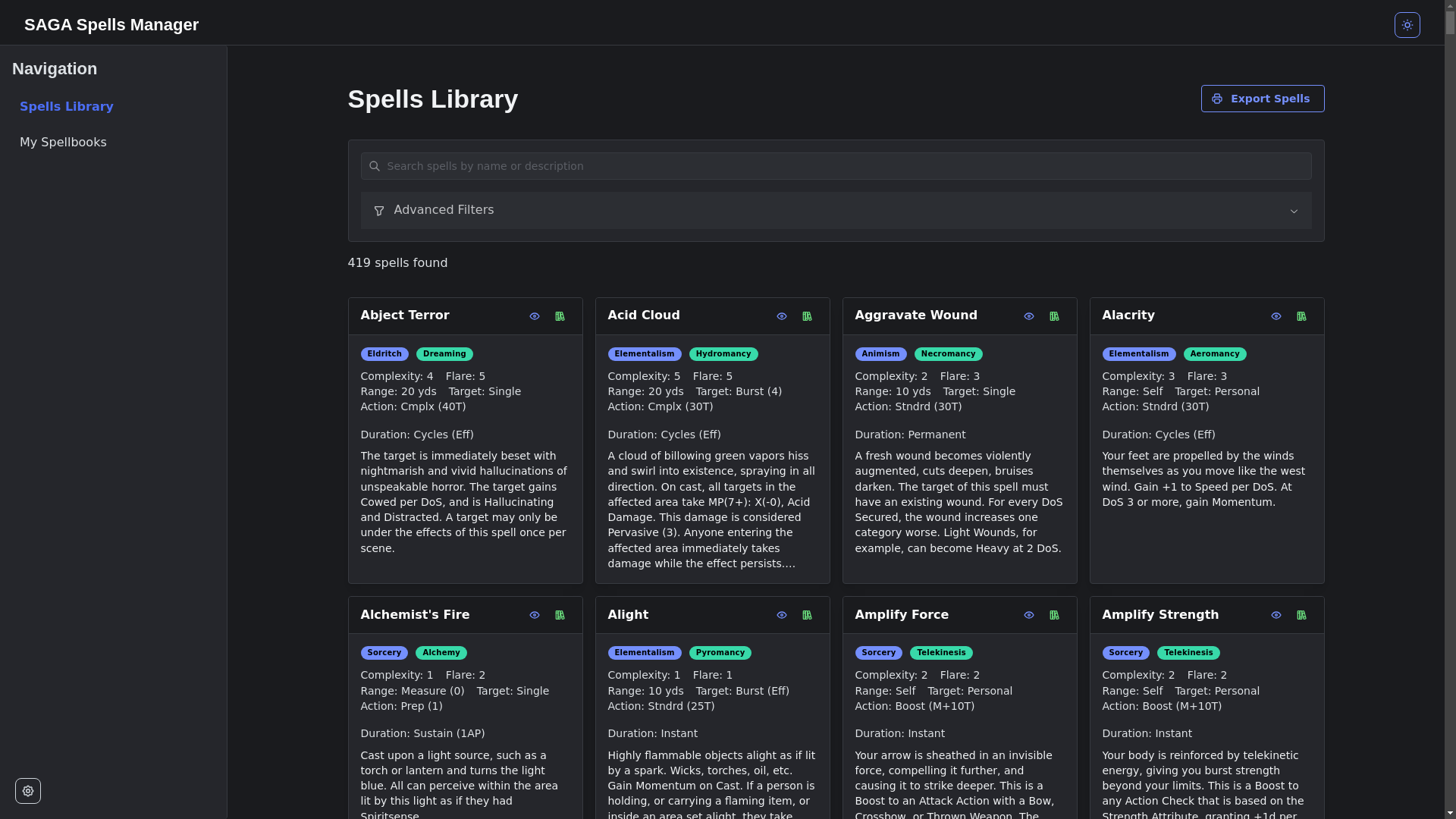This screenshot has height=819, width=1456.
Task: Click the Export Spells button
Action: click(1263, 99)
